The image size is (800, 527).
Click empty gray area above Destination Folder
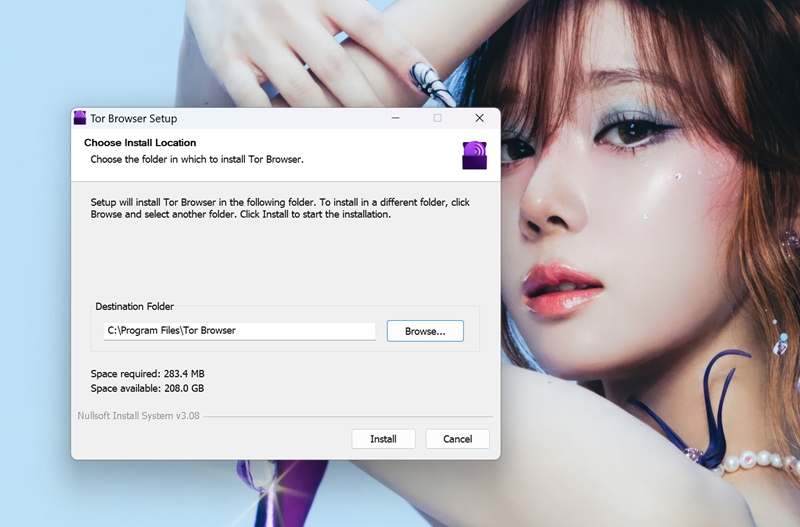pos(285,260)
